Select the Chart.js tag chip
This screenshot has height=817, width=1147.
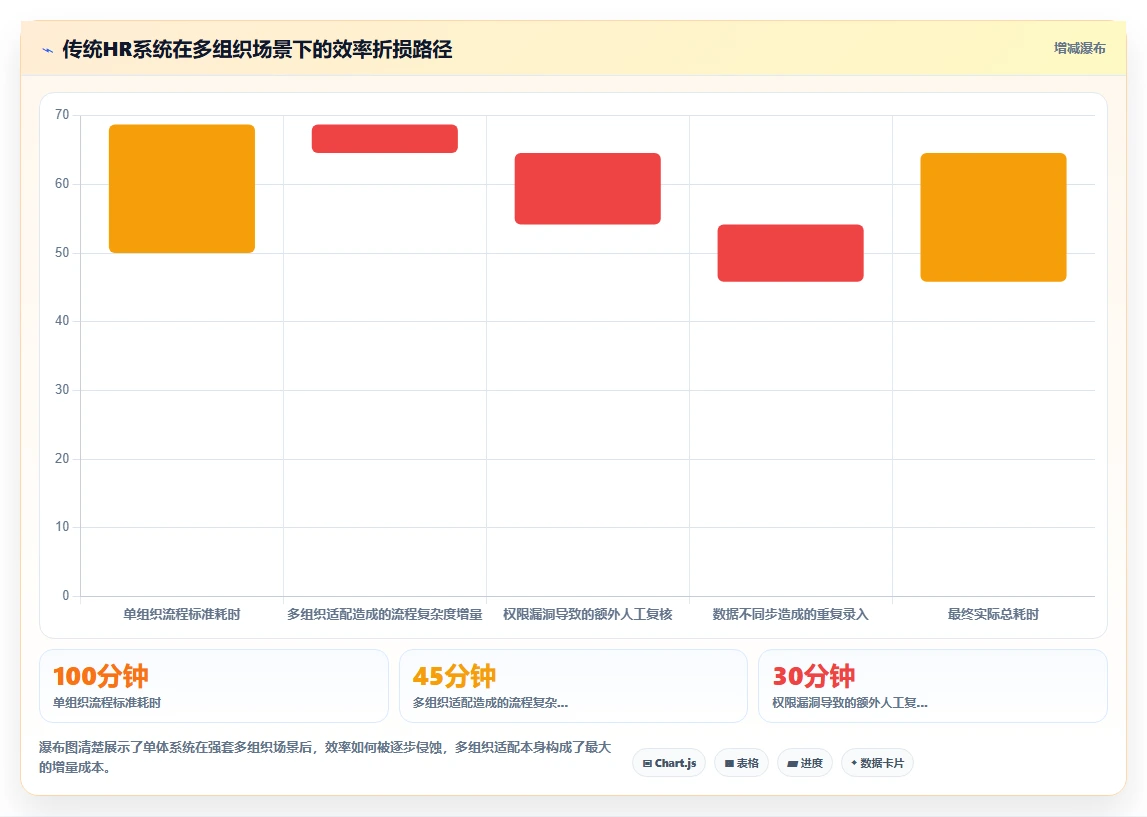coord(669,763)
